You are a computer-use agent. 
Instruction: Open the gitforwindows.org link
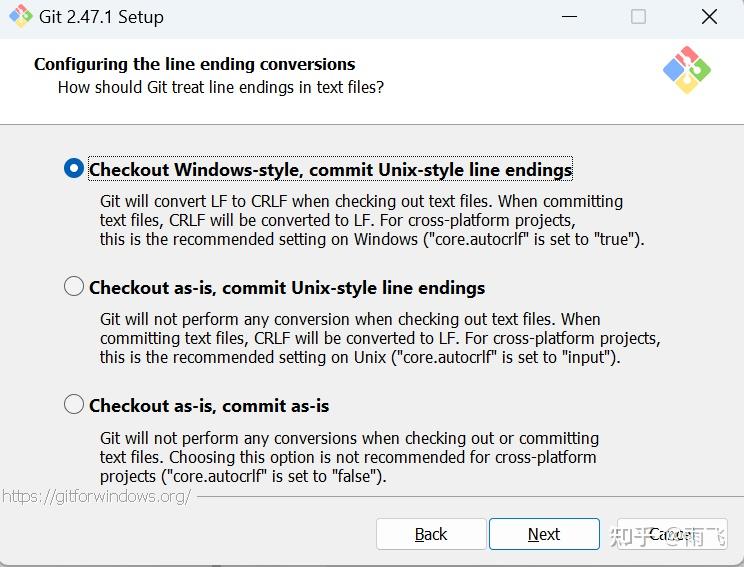pos(96,496)
